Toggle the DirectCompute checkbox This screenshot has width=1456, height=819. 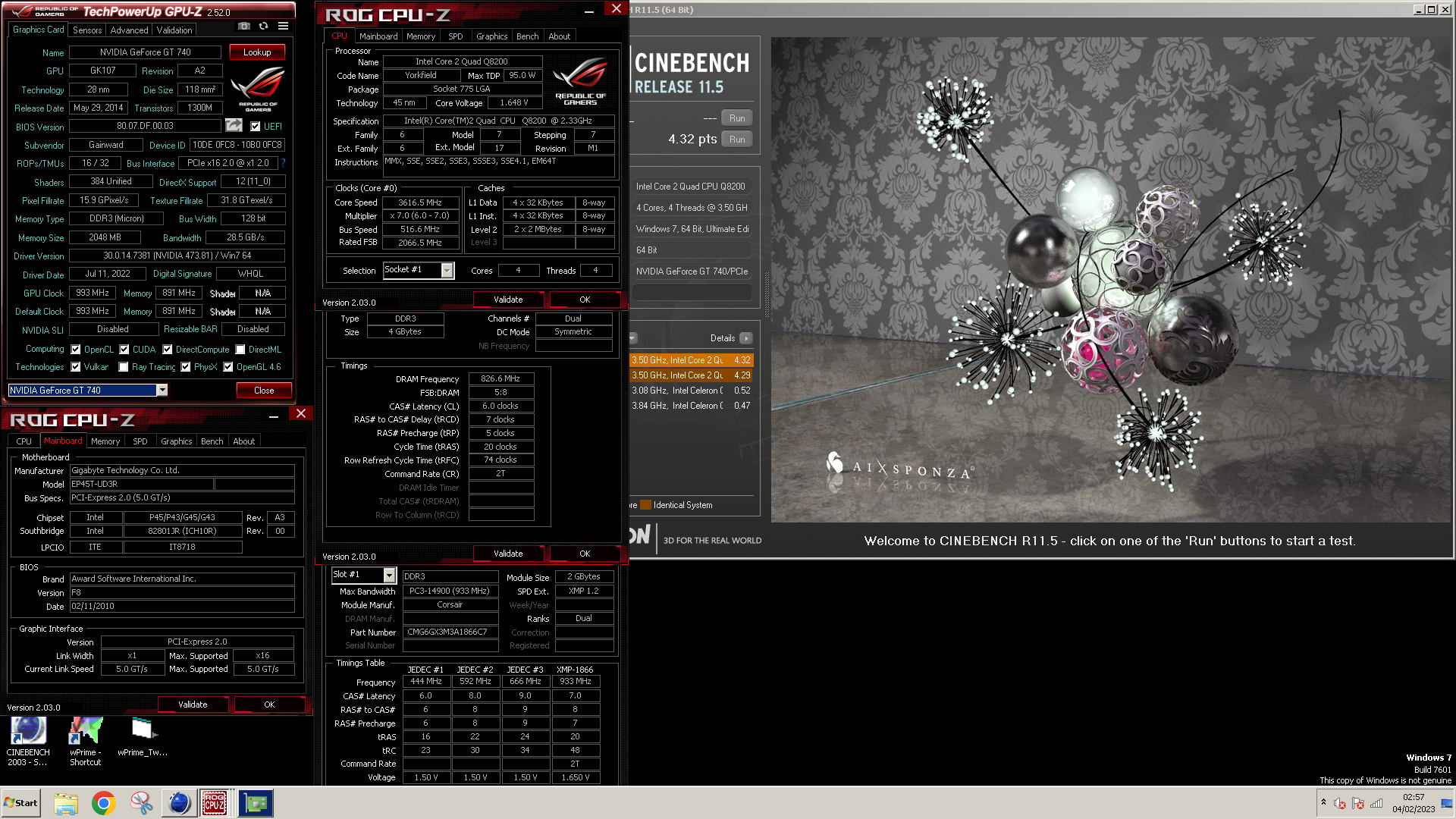click(x=168, y=350)
